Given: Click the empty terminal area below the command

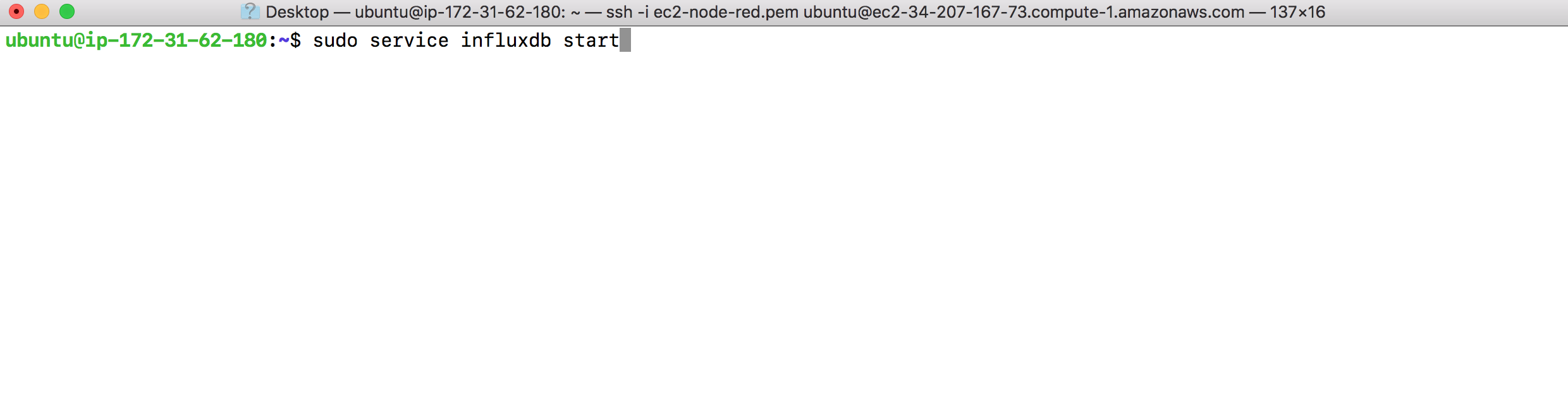Looking at the screenshot, I should [784, 234].
